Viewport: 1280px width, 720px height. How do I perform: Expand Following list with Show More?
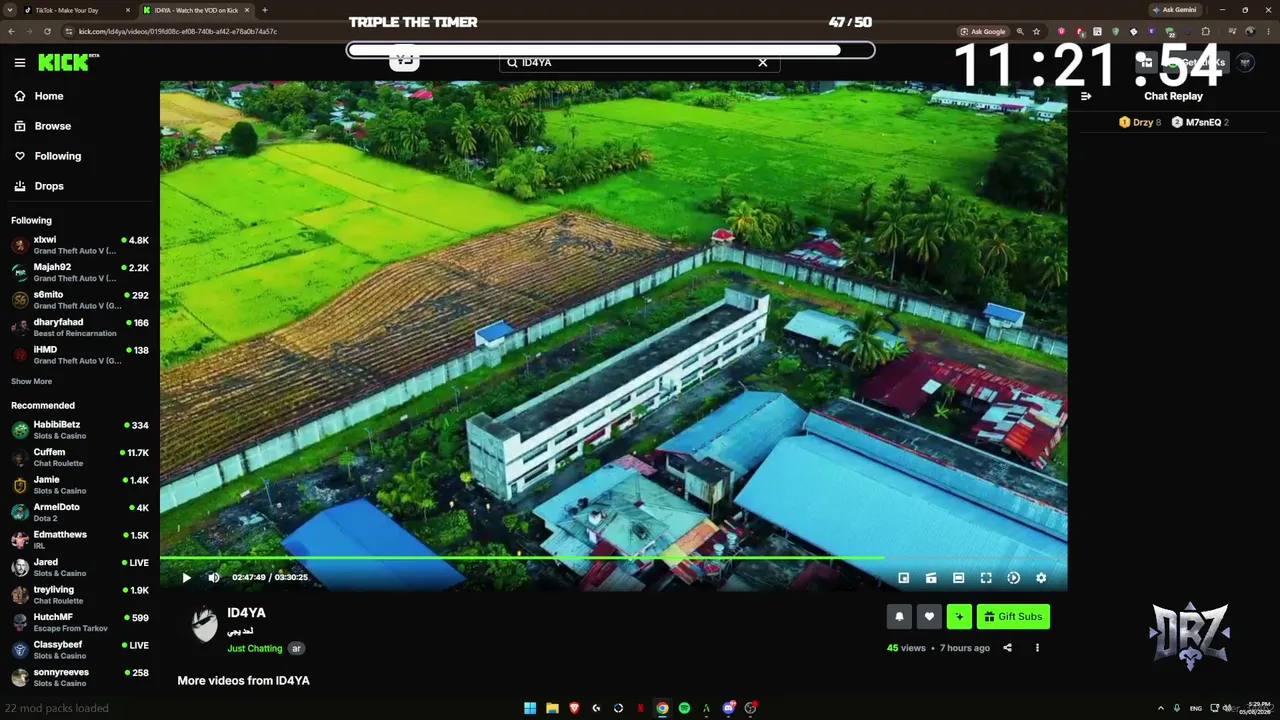click(x=31, y=381)
